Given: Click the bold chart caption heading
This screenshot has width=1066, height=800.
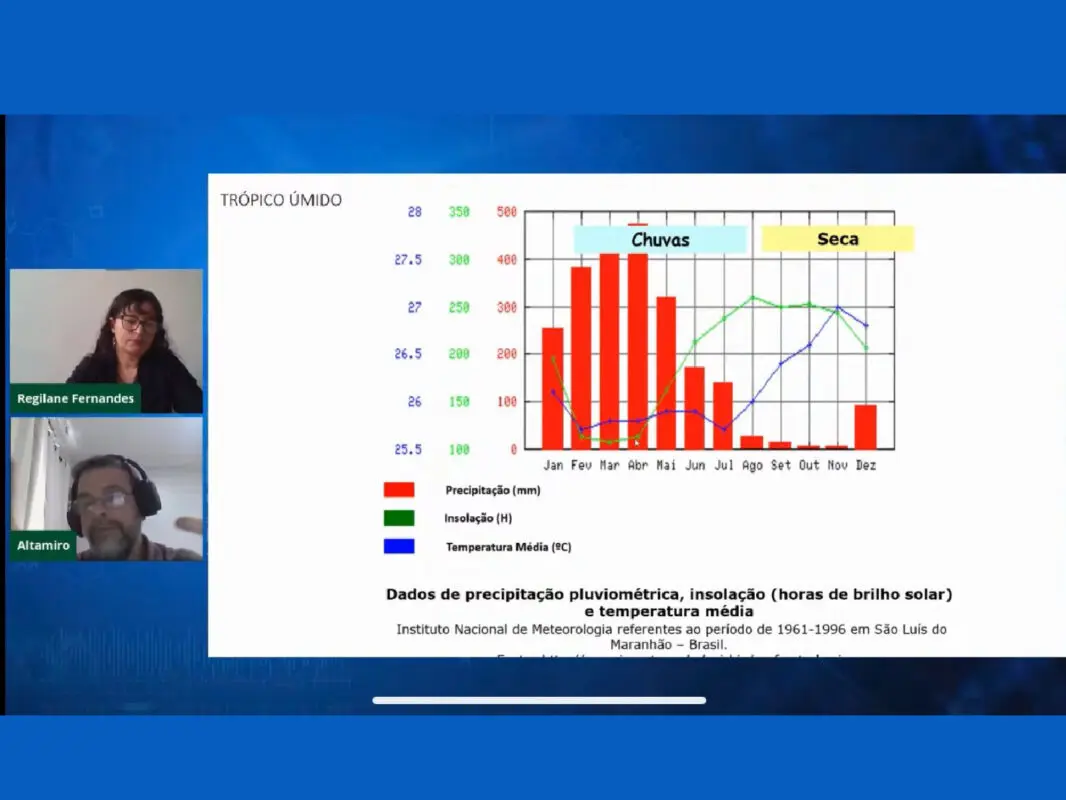Looking at the screenshot, I should [669, 602].
